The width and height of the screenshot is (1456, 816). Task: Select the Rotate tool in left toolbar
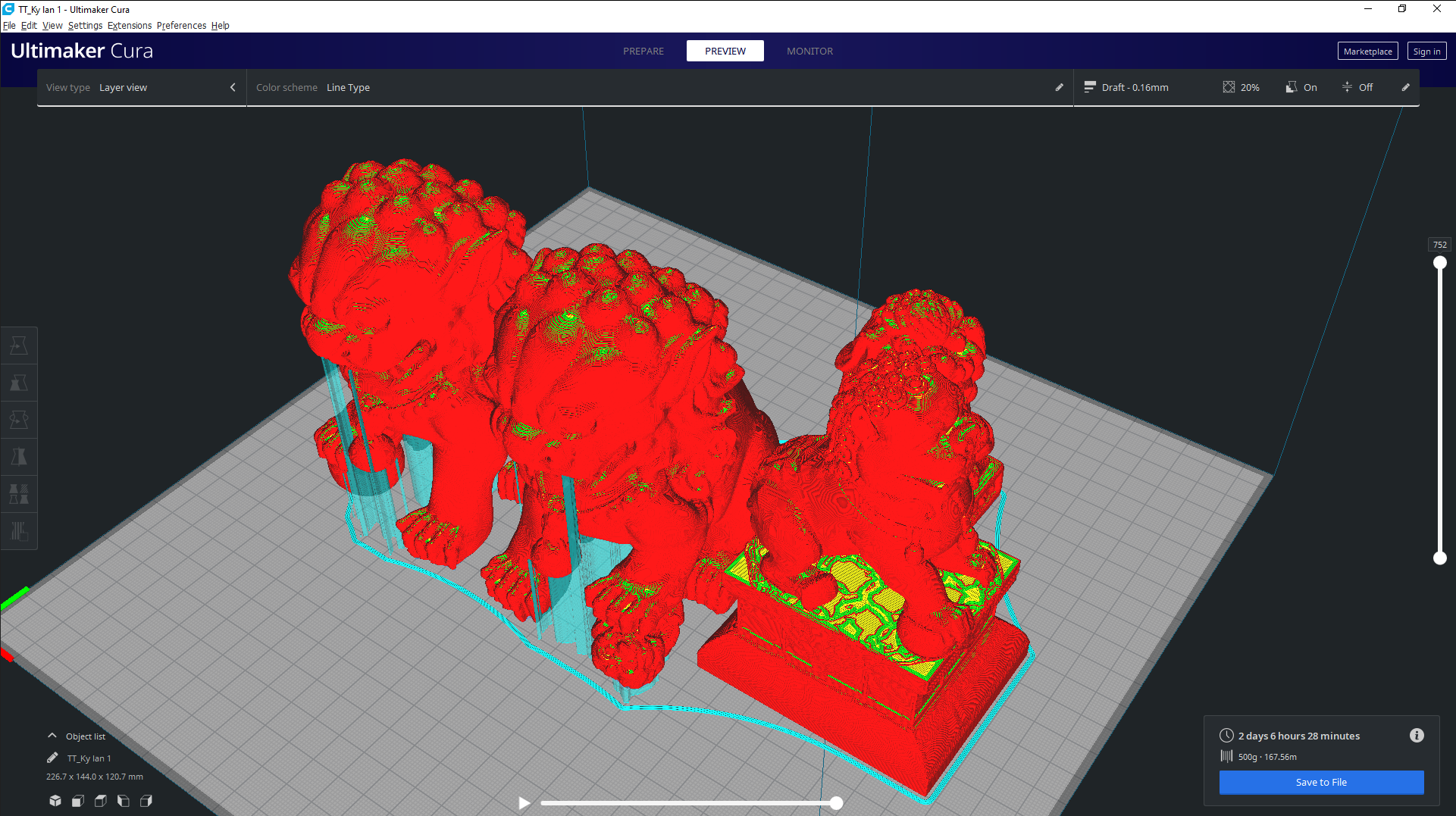tap(19, 420)
